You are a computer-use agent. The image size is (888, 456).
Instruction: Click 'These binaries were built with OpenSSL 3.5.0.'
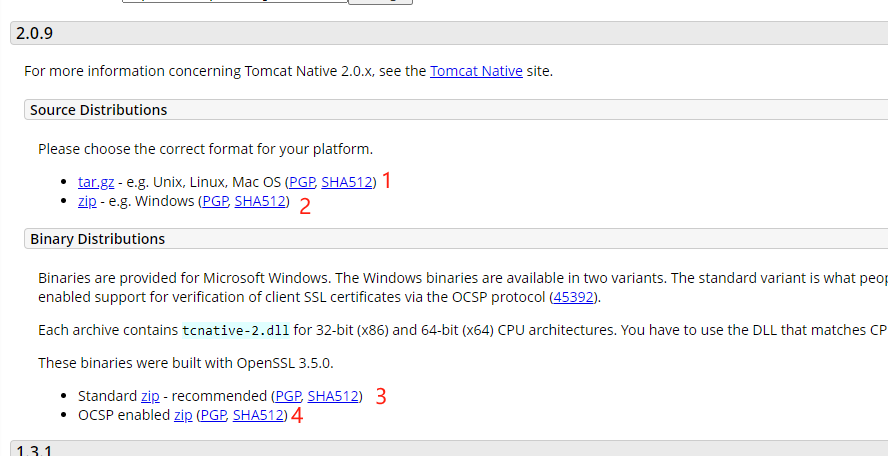(186, 363)
